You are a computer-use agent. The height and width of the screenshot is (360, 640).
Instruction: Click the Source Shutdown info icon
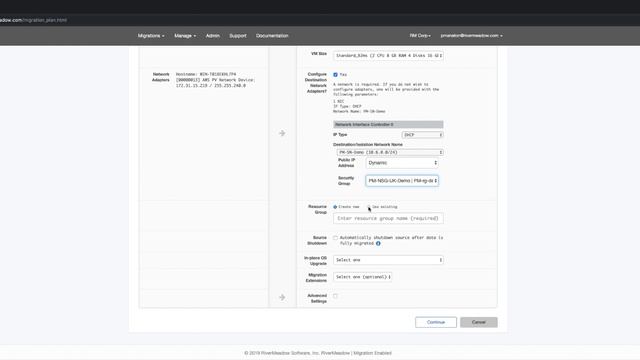coord(378,244)
